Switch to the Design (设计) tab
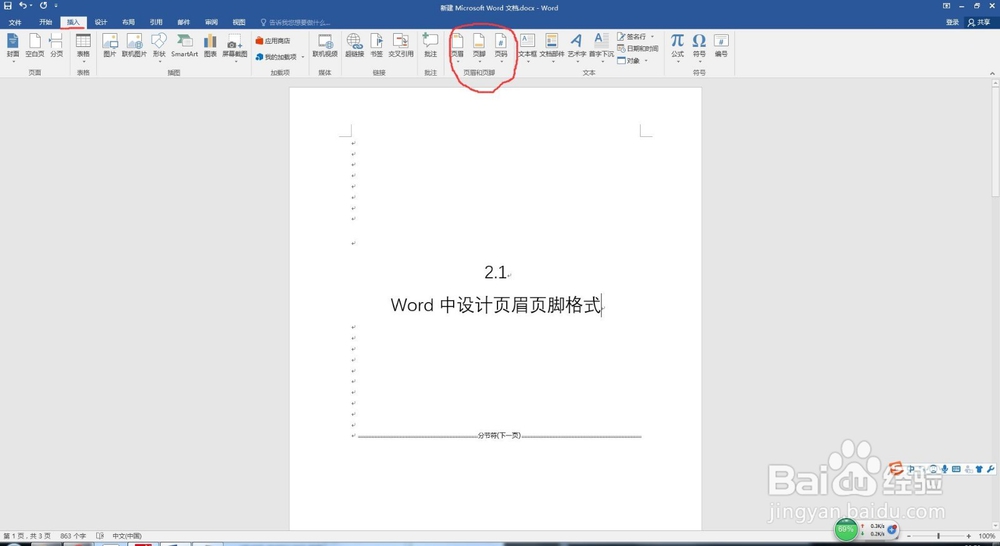 point(101,22)
